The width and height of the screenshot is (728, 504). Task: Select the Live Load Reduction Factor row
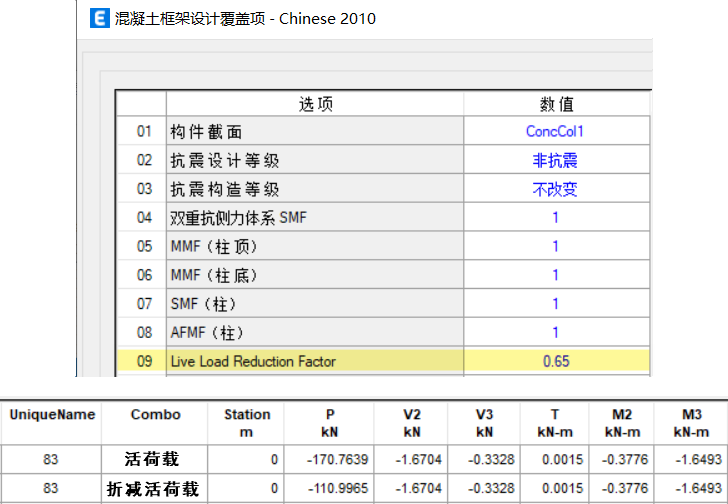pyautogui.click(x=314, y=361)
